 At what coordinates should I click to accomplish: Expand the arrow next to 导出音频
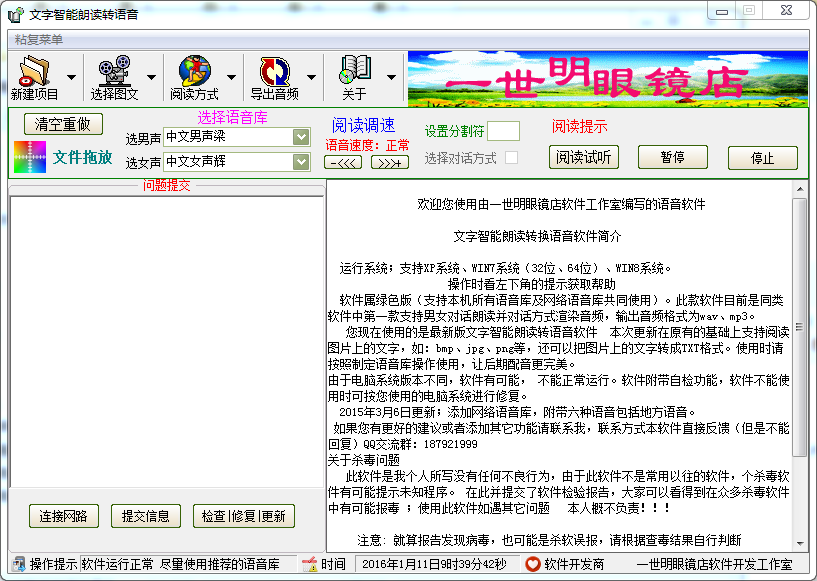(311, 77)
